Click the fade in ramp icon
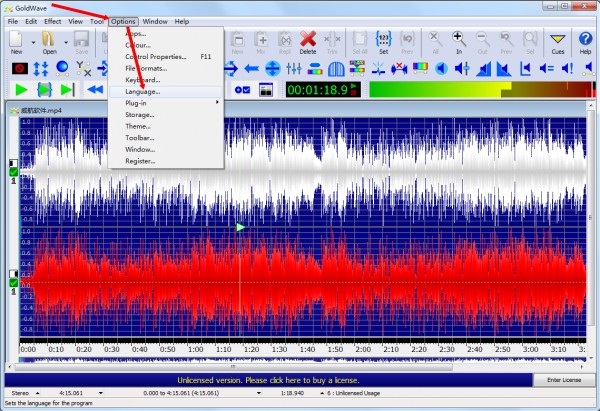The width and height of the screenshot is (600, 411). [483, 69]
